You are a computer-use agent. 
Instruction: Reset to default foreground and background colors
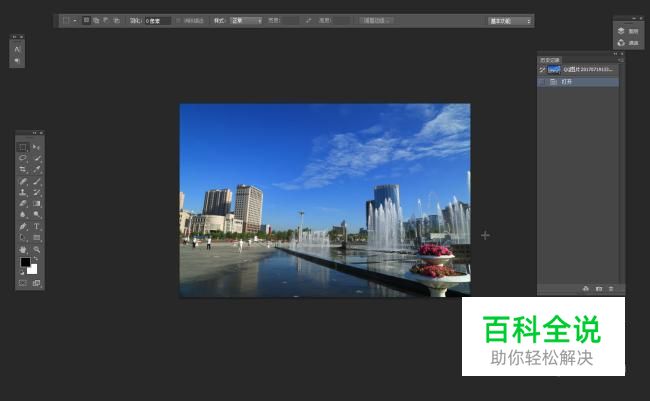click(22, 272)
